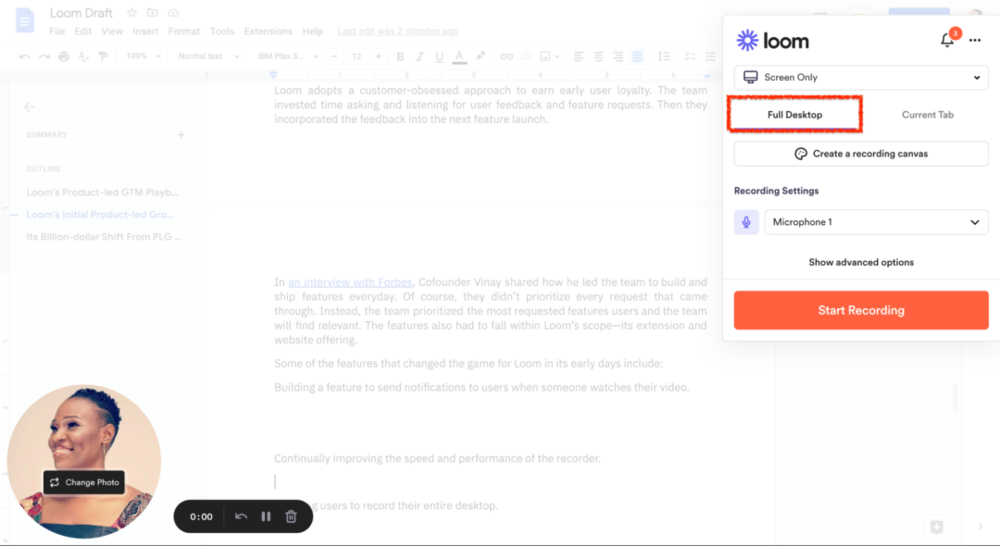Add a summary with the plus icon
The width and height of the screenshot is (1000, 546).
[181, 135]
